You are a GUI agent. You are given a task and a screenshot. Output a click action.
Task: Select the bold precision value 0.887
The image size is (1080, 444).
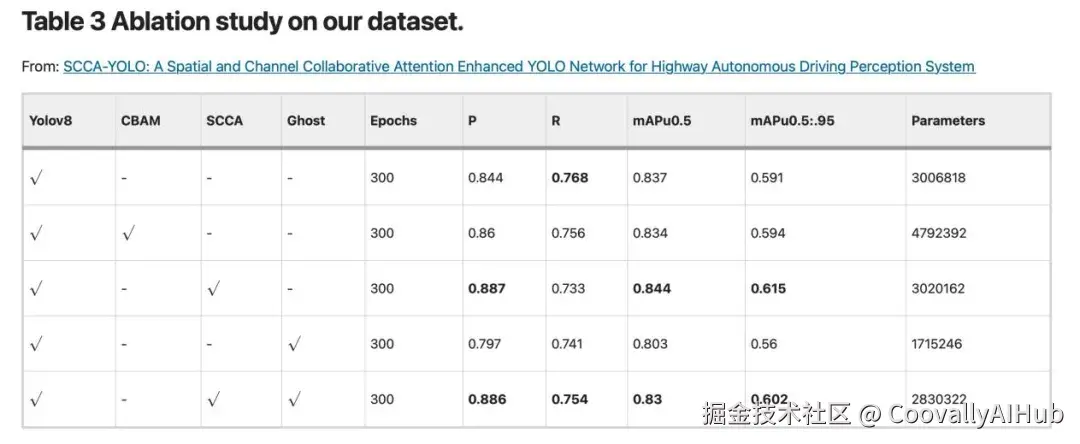(x=487, y=289)
